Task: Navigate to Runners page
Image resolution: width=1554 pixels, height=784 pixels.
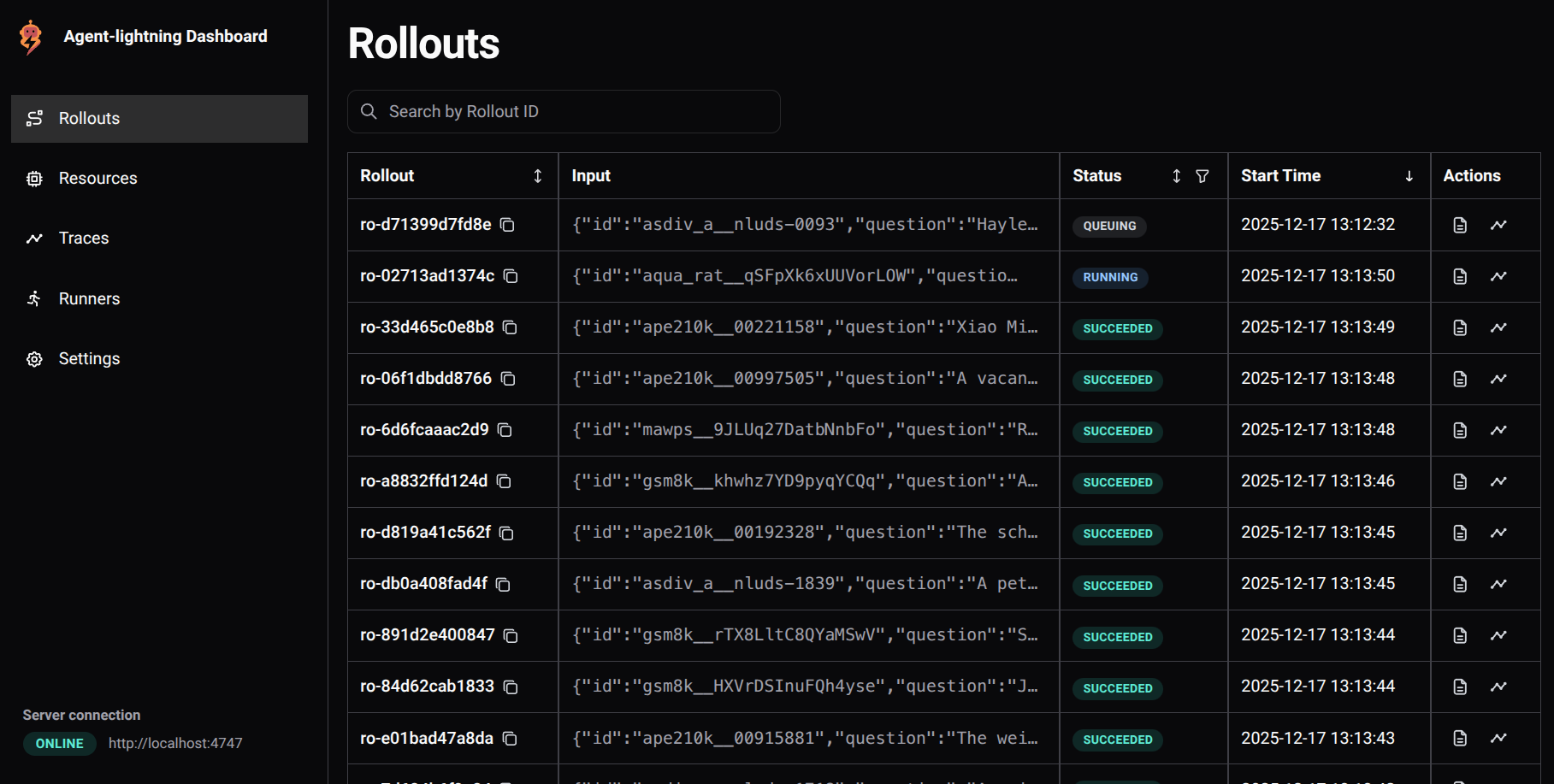Action: tap(89, 299)
